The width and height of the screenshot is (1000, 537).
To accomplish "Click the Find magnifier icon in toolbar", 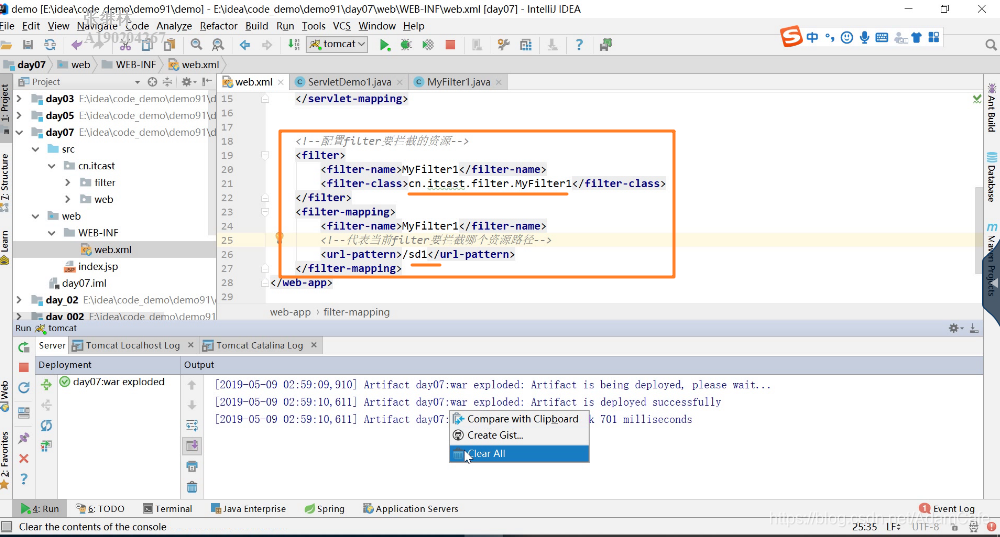I will pyautogui.click(x=196, y=45).
